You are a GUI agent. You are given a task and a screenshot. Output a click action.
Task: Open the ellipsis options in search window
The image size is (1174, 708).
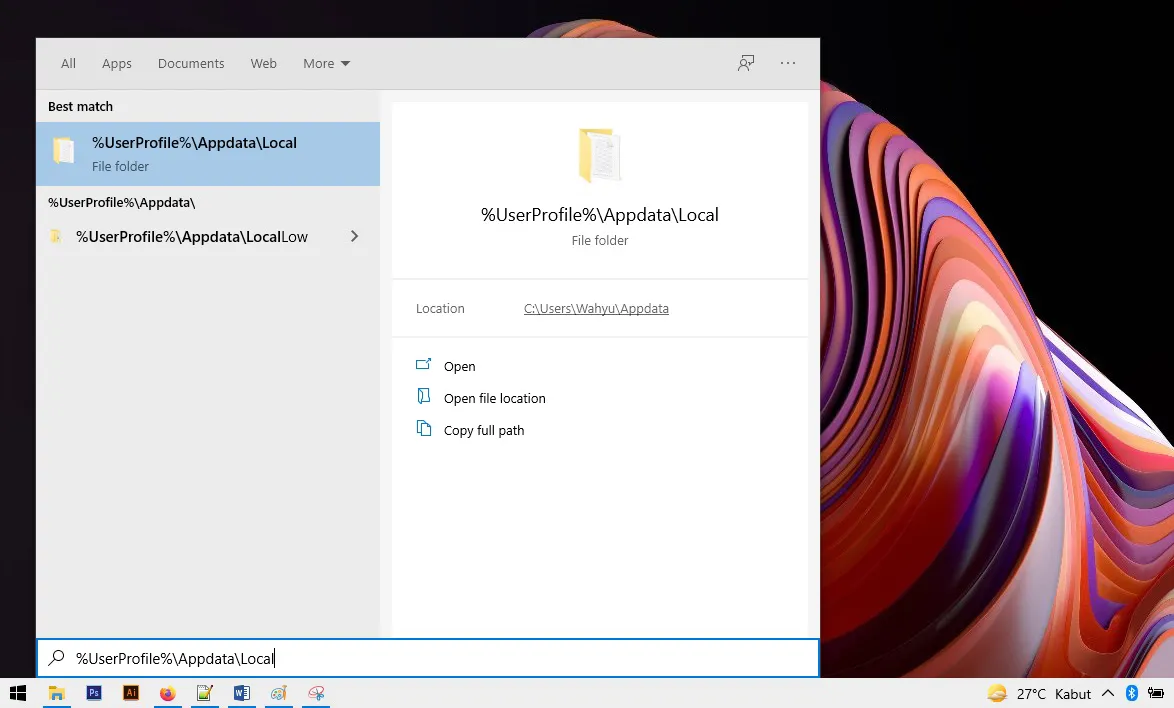pyautogui.click(x=788, y=62)
